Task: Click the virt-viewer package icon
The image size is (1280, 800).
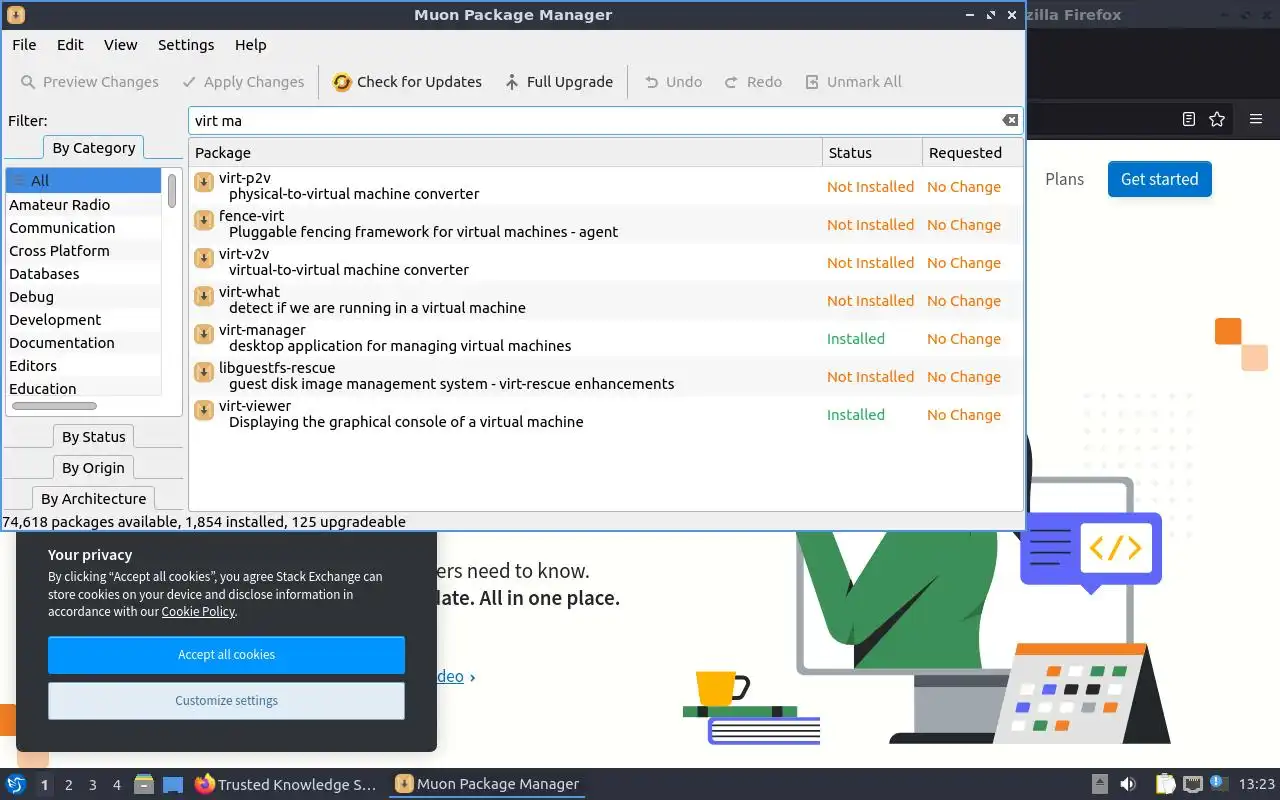Action: point(204,409)
